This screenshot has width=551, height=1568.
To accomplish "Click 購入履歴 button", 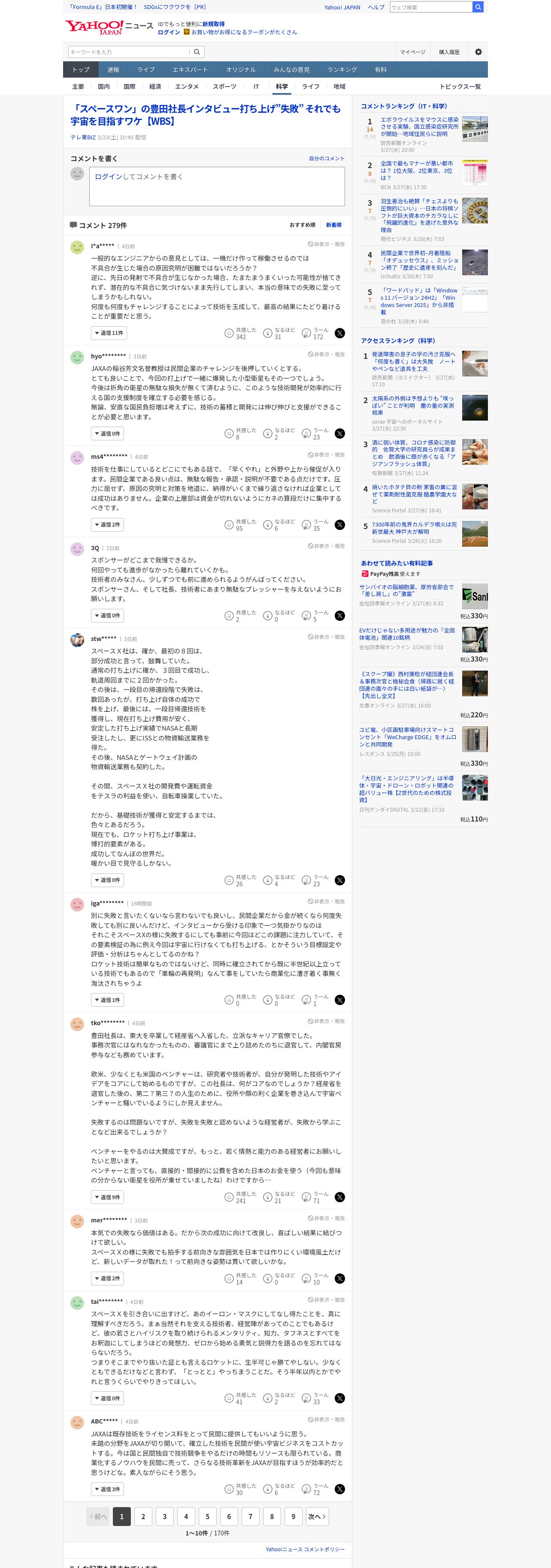I will point(449,52).
